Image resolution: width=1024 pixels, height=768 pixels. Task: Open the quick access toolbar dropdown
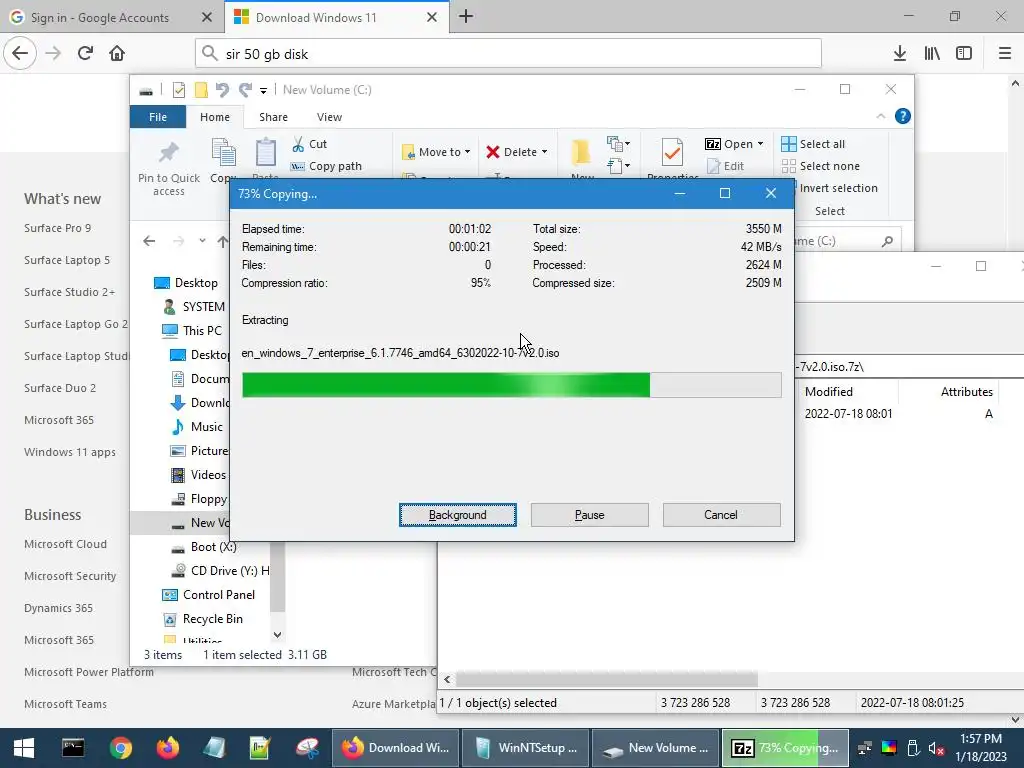(x=263, y=90)
